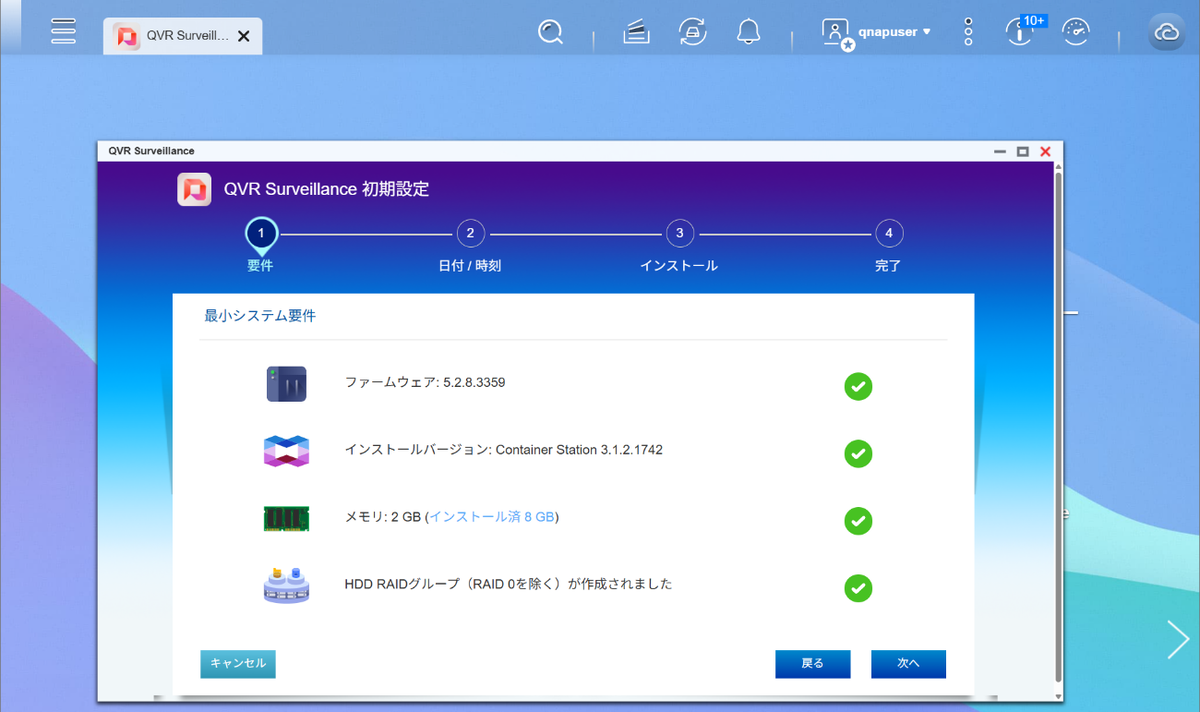The width and height of the screenshot is (1200, 712).
Task: Click the ファームウェア: 5.2.8.3359 text
Action: pyautogui.click(x=425, y=382)
